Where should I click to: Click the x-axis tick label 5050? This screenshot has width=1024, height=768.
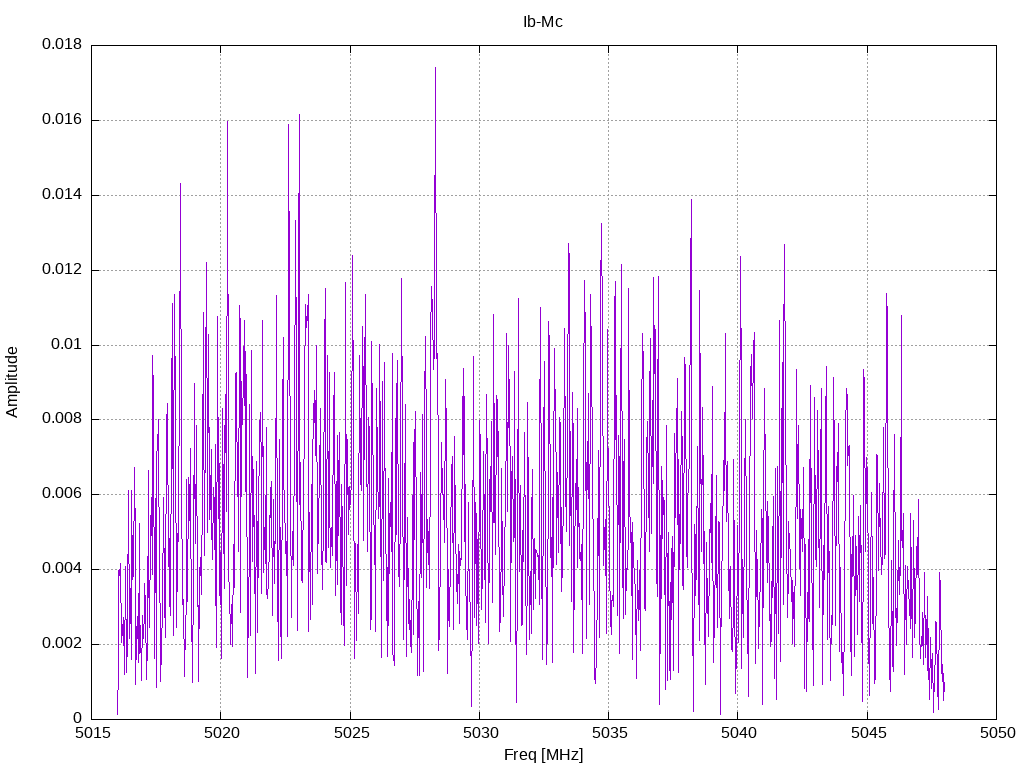997,733
